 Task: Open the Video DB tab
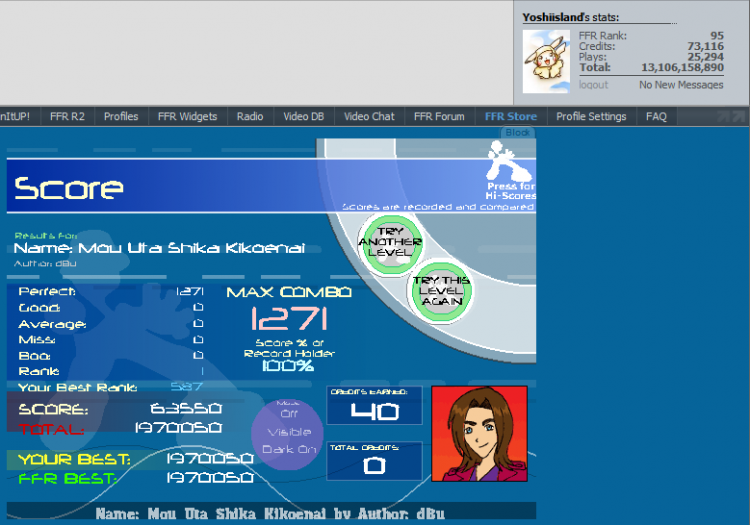coord(303,116)
